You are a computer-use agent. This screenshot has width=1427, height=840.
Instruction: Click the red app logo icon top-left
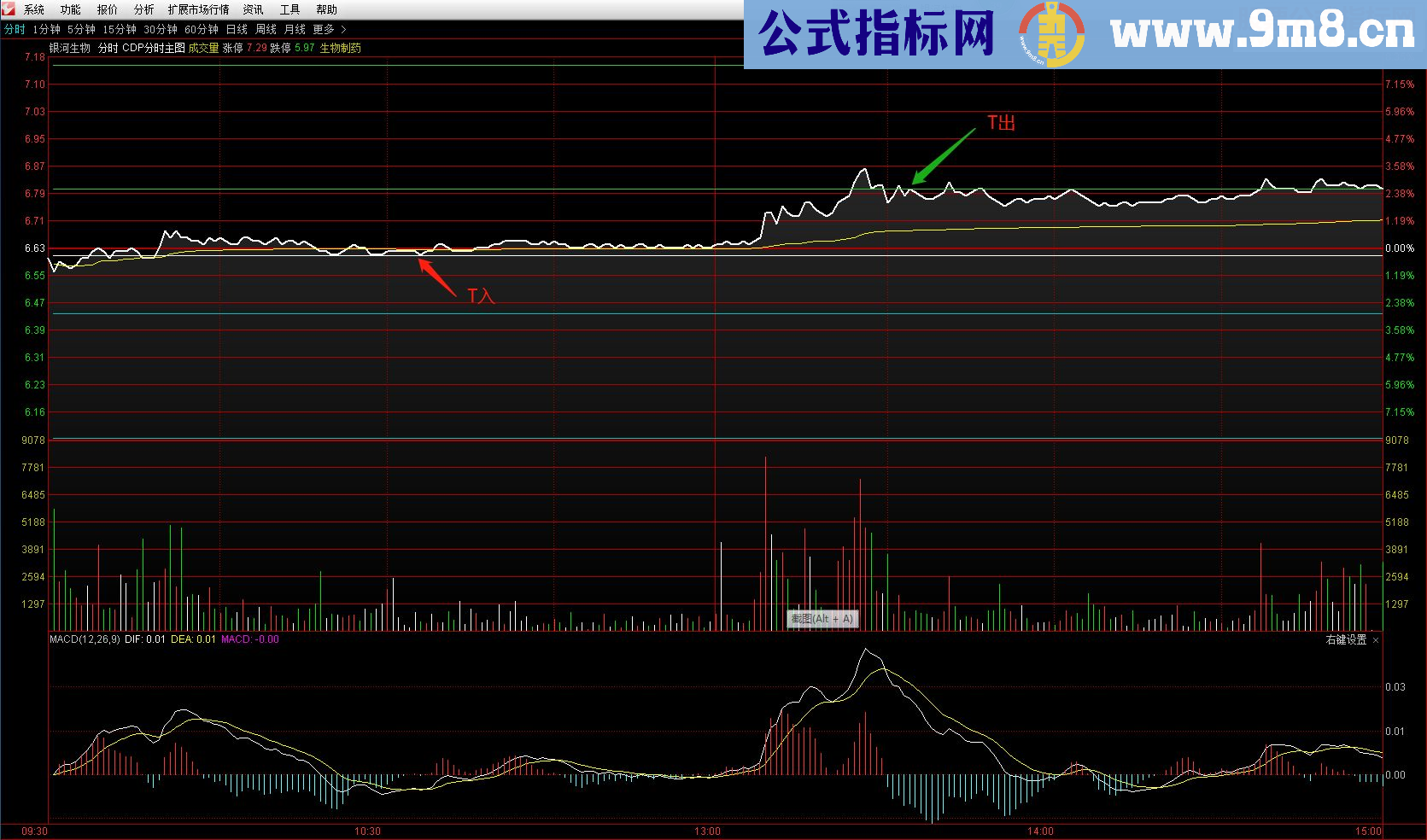[x=8, y=9]
